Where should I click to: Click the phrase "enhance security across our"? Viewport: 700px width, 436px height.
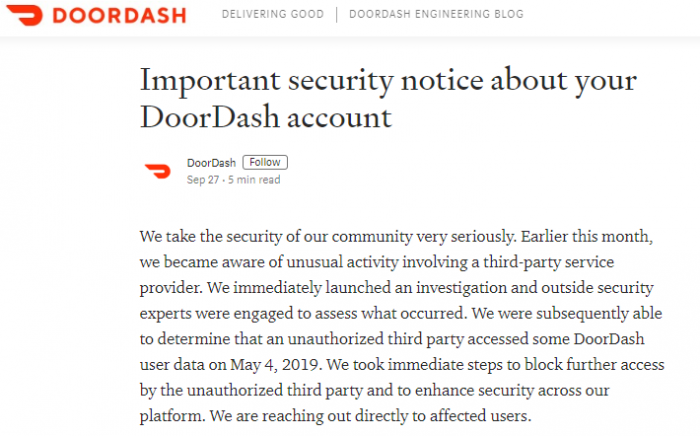(512, 390)
